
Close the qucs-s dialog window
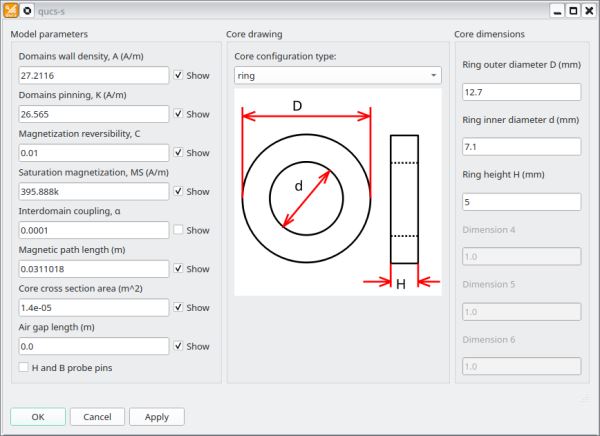click(588, 10)
